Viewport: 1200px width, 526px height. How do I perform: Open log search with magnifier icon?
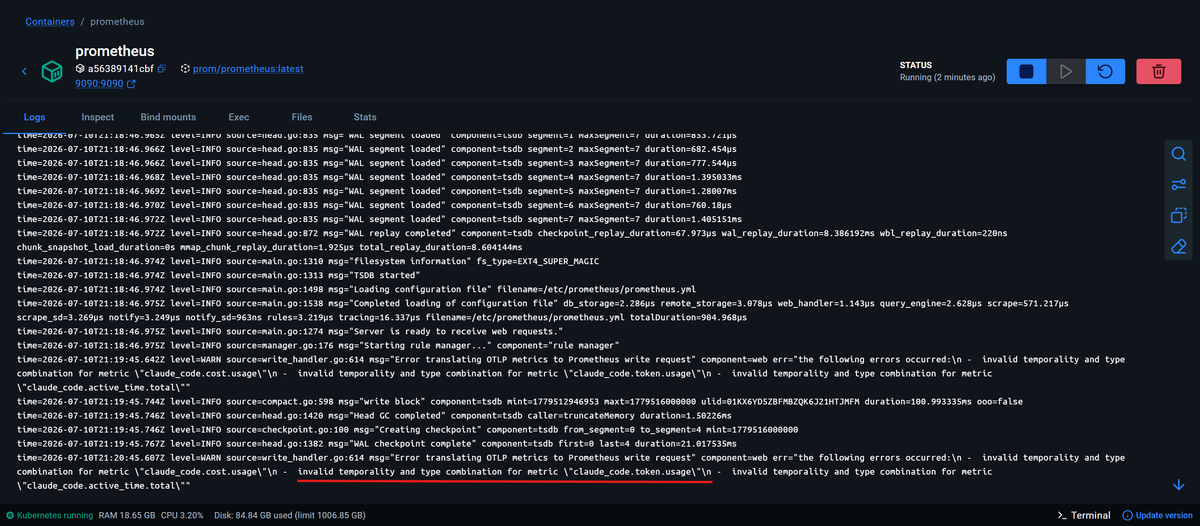1179,154
